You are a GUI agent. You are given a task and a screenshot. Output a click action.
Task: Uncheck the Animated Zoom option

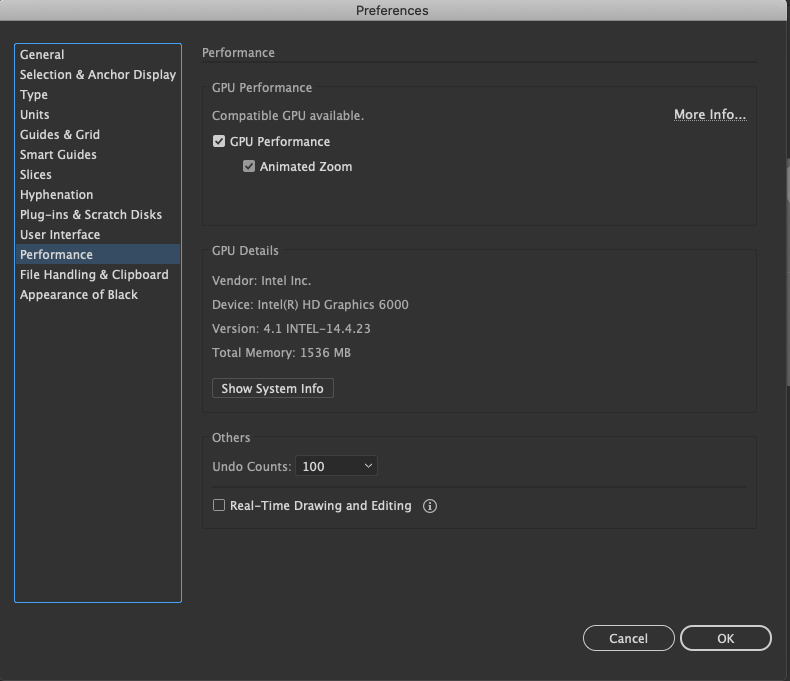coord(249,167)
